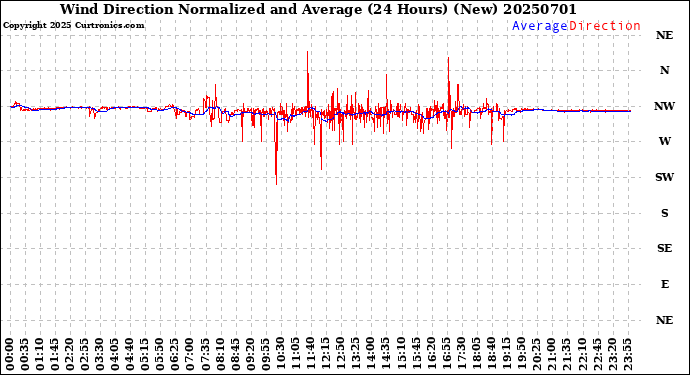Click the 01:45 time axis label
The image size is (690, 375).
coord(55,355)
